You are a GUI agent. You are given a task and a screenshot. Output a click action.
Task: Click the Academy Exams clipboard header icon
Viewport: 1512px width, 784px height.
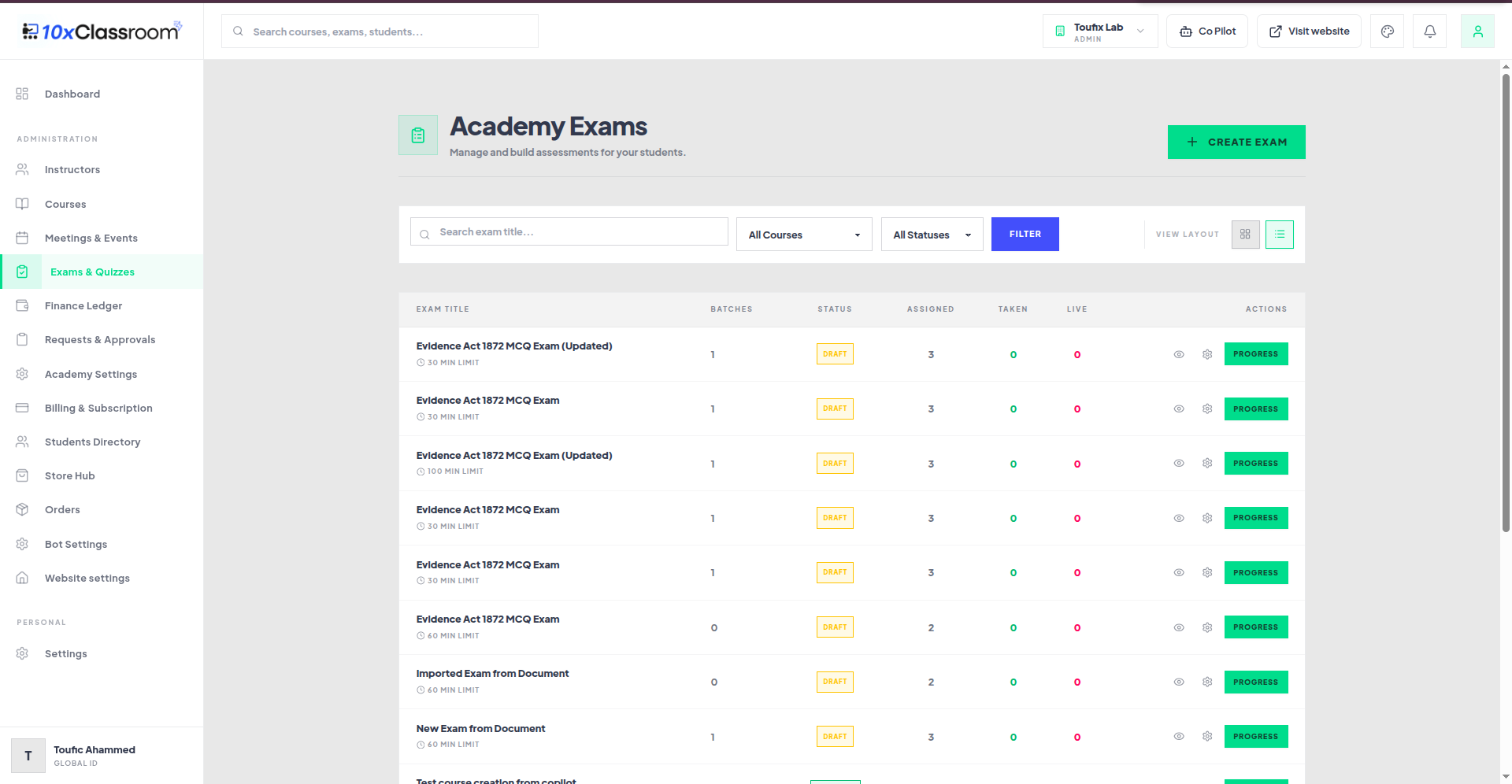point(418,135)
